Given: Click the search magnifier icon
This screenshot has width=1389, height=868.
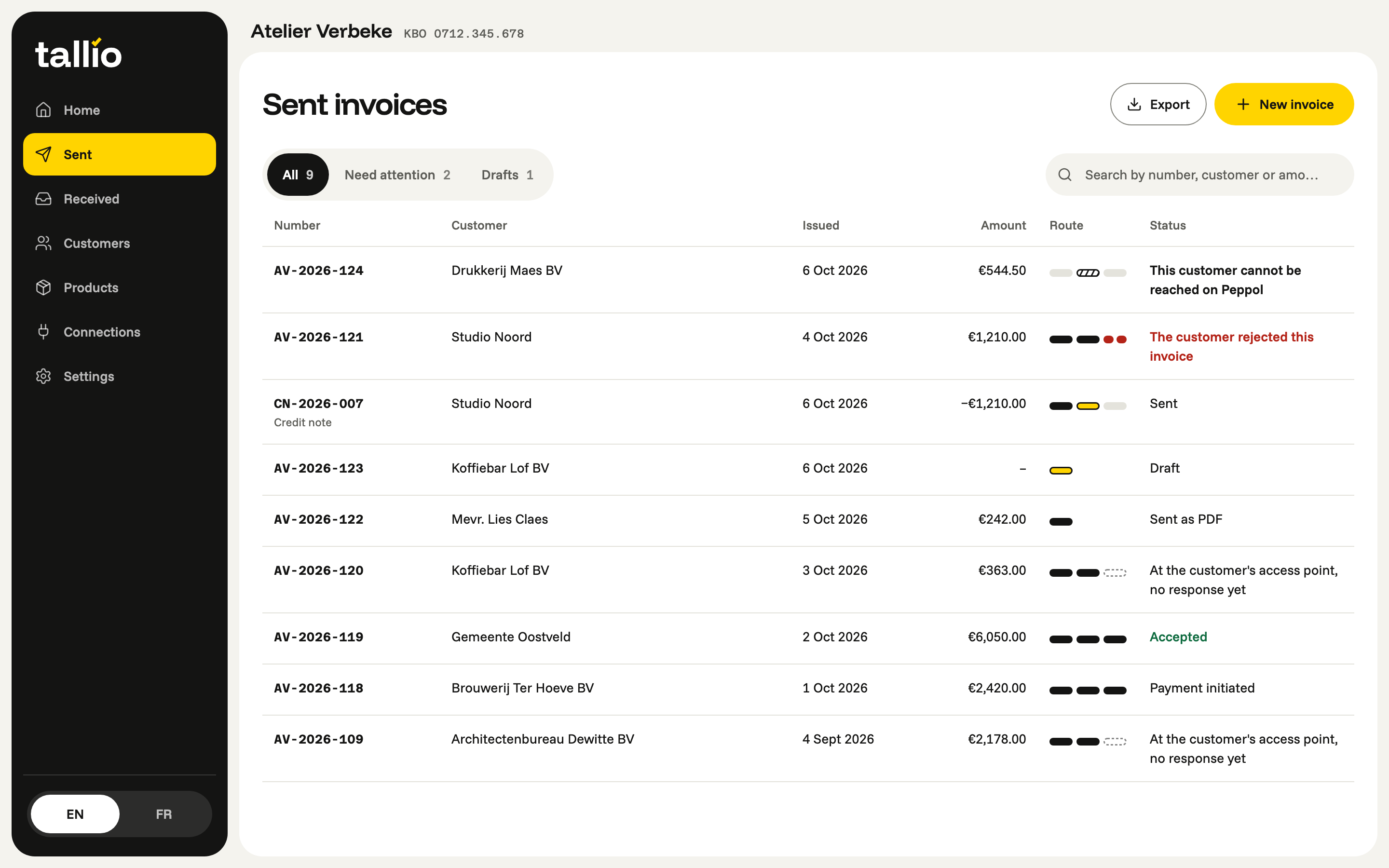Looking at the screenshot, I should (1065, 175).
